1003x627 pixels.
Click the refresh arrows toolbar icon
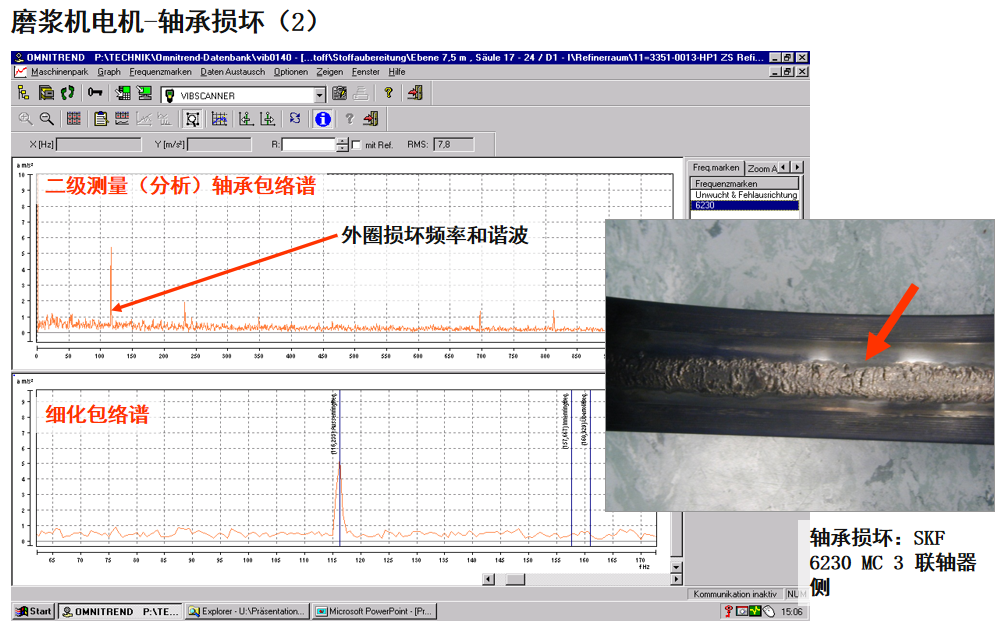point(295,119)
